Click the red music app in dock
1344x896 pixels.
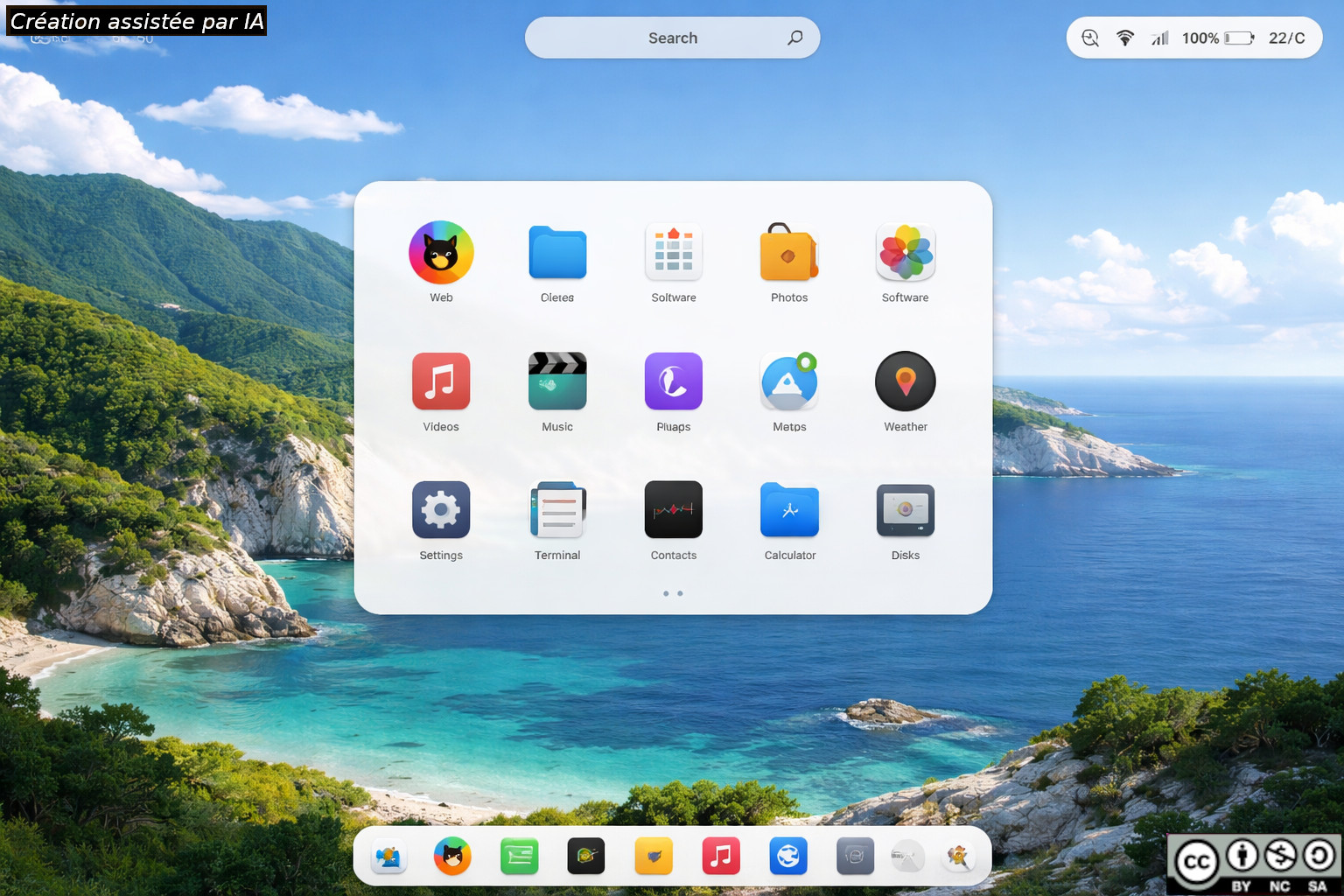pyautogui.click(x=721, y=856)
